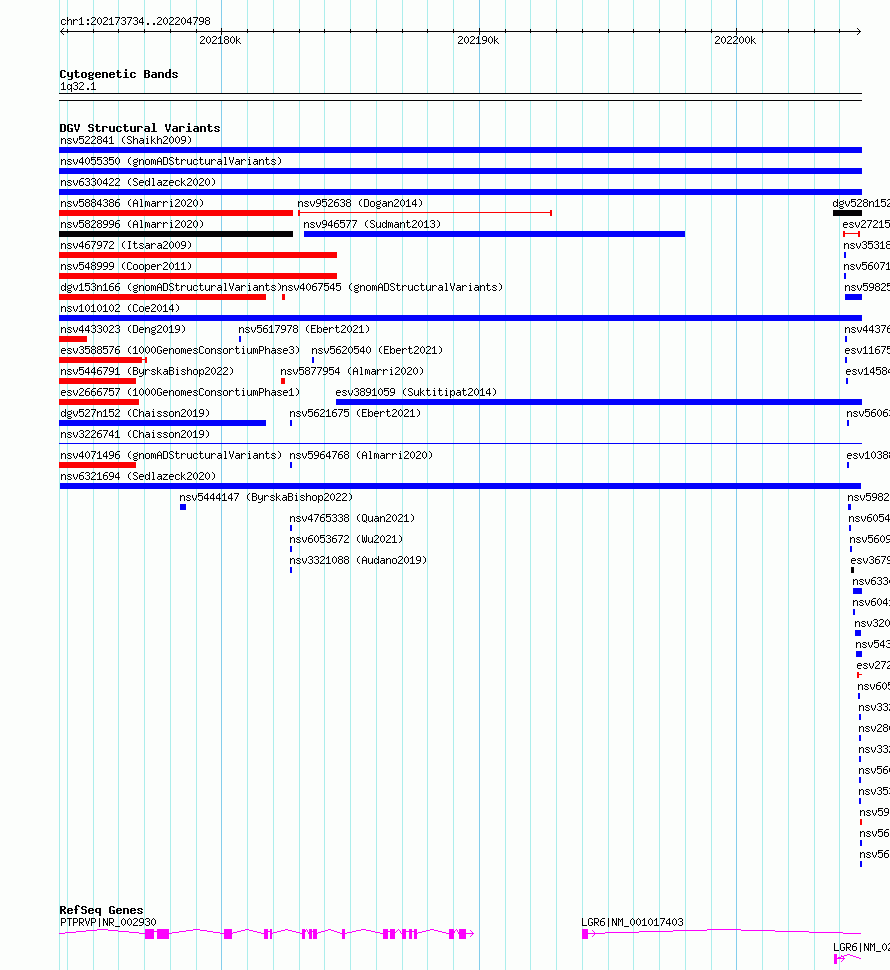Click the nsv6053672 (Wu2021) label
This screenshot has width=890, height=970.
[x=346, y=540]
